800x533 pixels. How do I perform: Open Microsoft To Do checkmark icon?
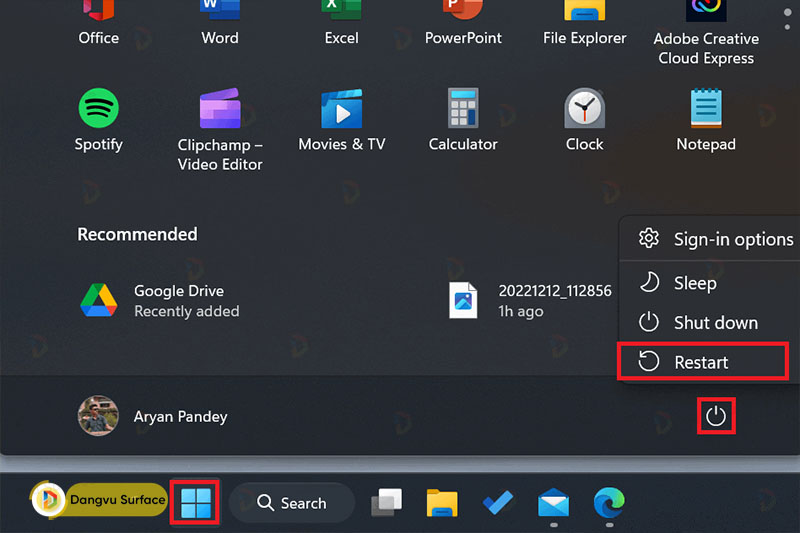click(x=498, y=502)
